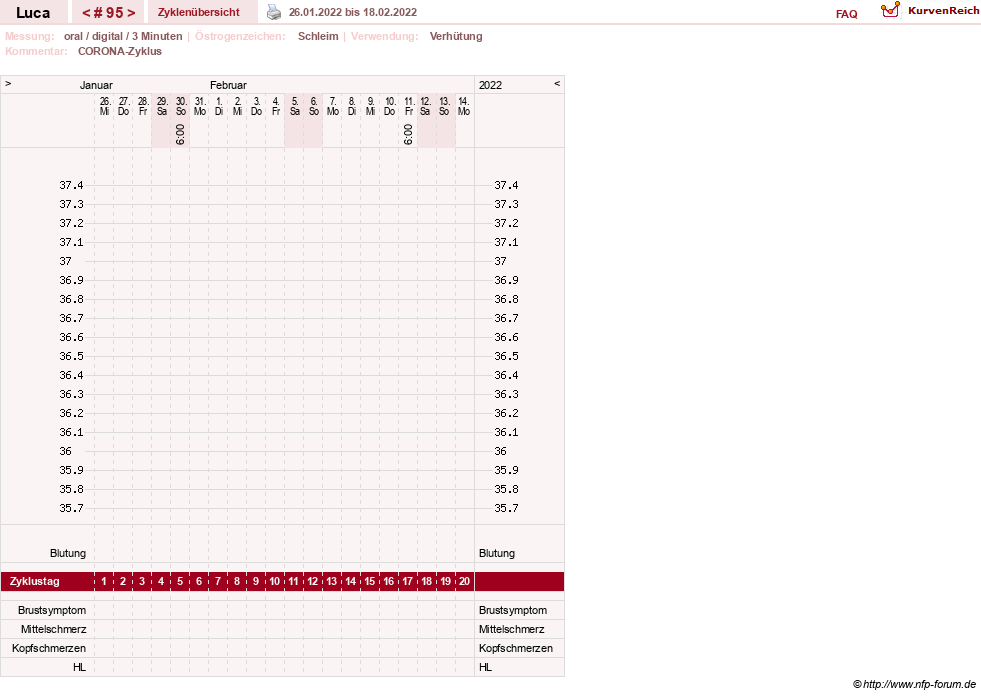Click the Verhütung value

click(456, 36)
